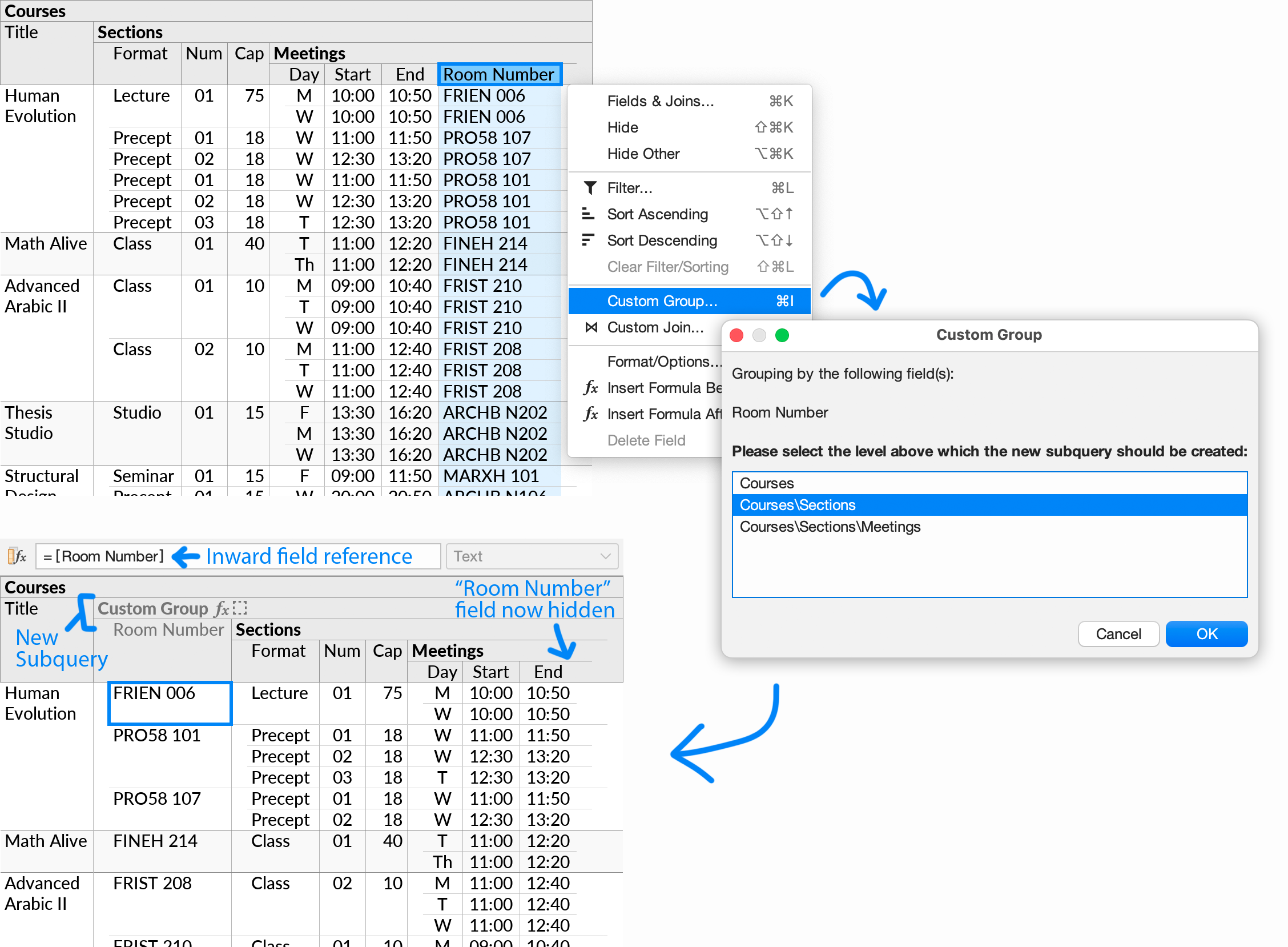Open the Text format dropdown
The image size is (1288, 947).
531,556
